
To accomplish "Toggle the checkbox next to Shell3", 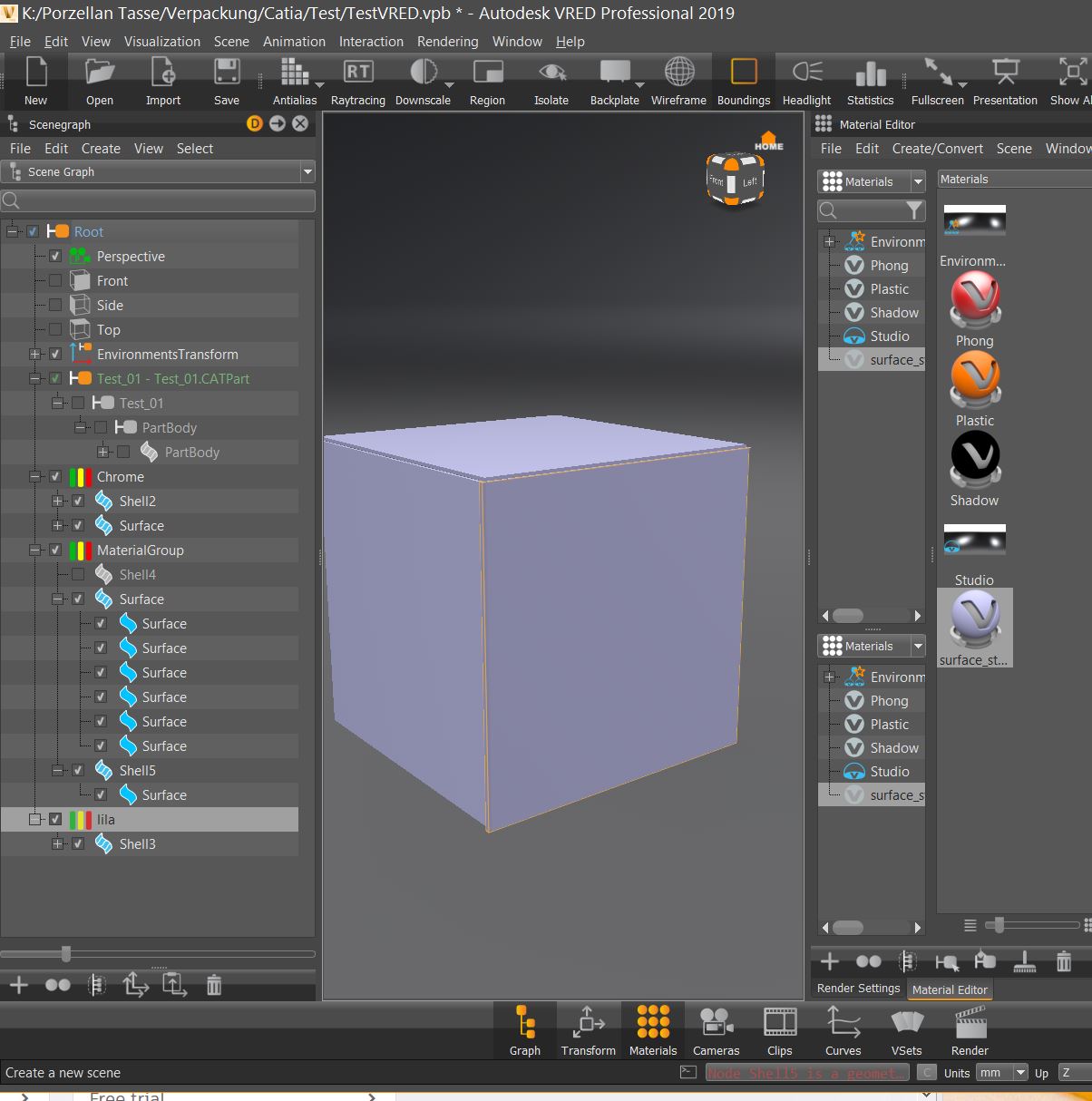I will [x=78, y=843].
